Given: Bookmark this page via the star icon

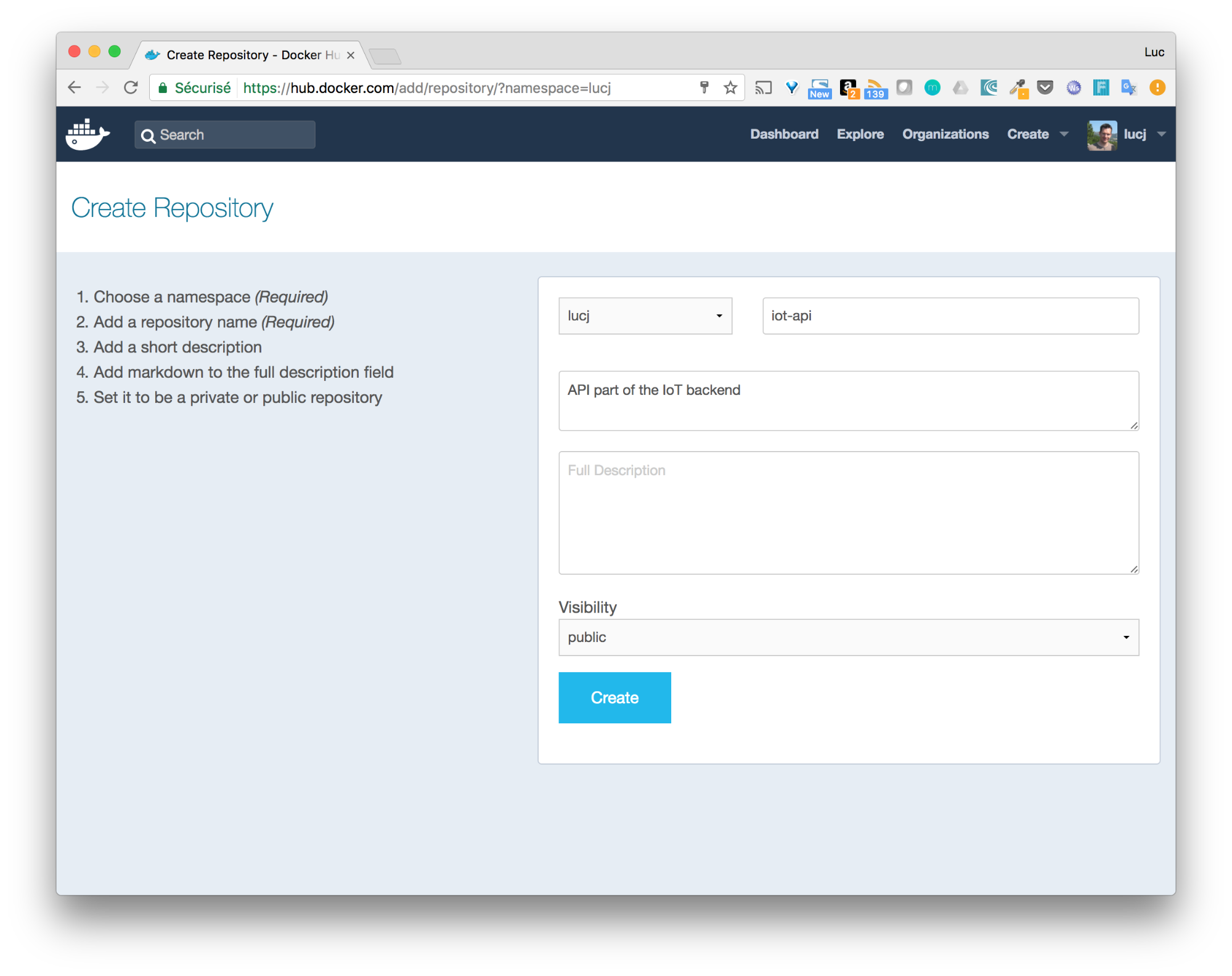Looking at the screenshot, I should pyautogui.click(x=730, y=87).
